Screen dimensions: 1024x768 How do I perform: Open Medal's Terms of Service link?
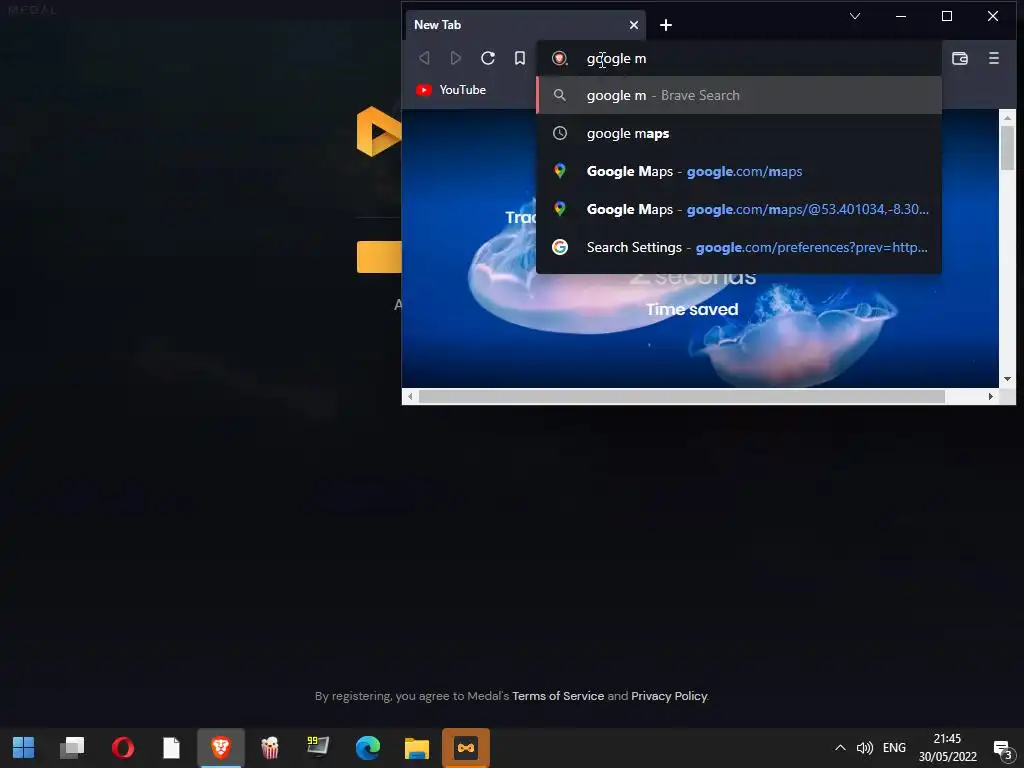pyautogui.click(x=558, y=696)
